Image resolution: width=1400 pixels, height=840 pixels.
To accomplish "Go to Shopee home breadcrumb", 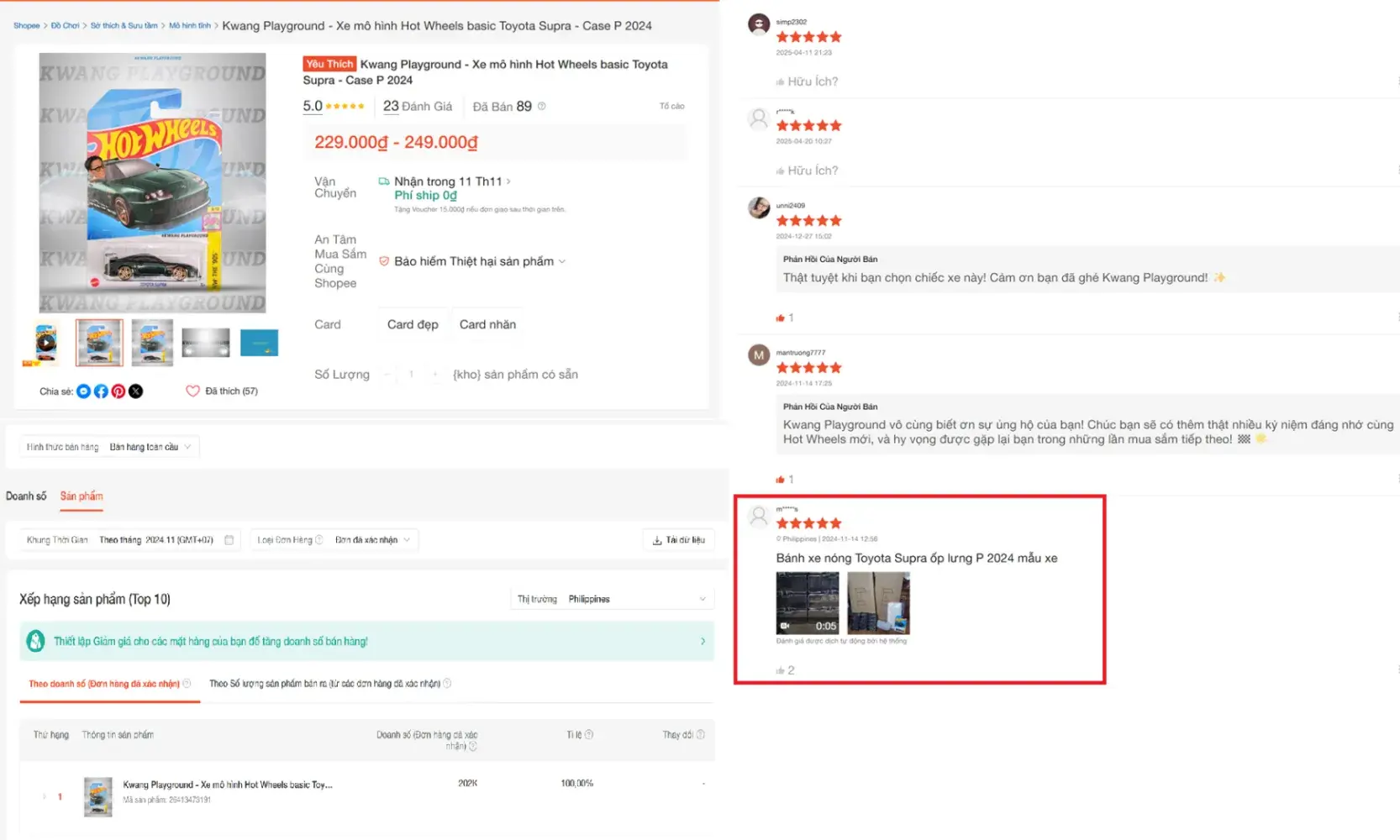I will (26, 26).
